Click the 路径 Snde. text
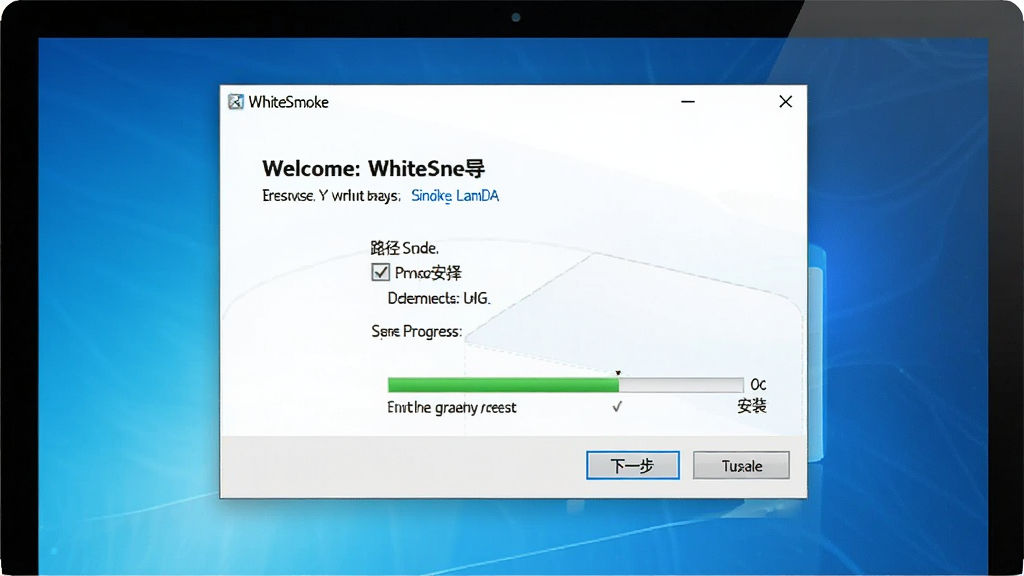This screenshot has width=1024, height=576. (404, 248)
